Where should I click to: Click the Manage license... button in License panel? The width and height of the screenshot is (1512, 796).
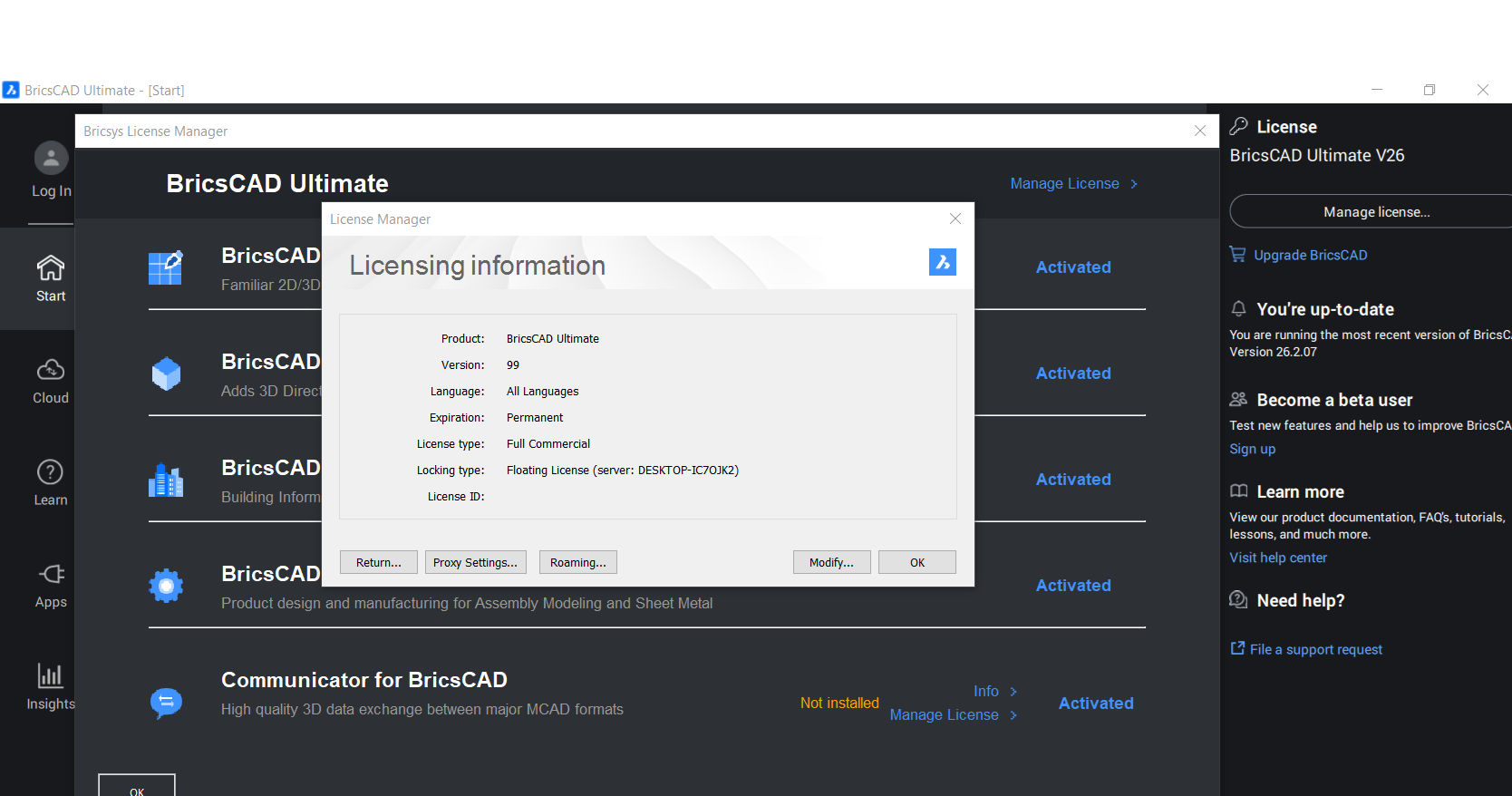point(1376,211)
